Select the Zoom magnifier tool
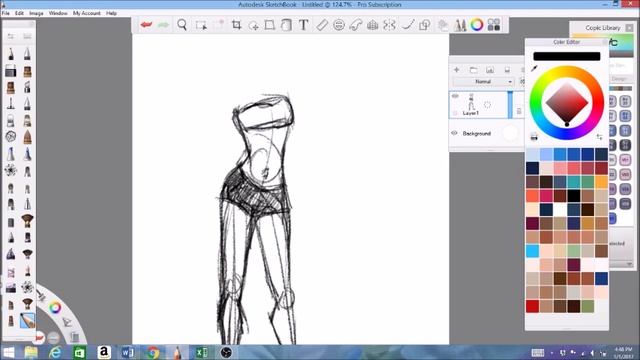The height and width of the screenshot is (360, 640). click(x=182, y=25)
